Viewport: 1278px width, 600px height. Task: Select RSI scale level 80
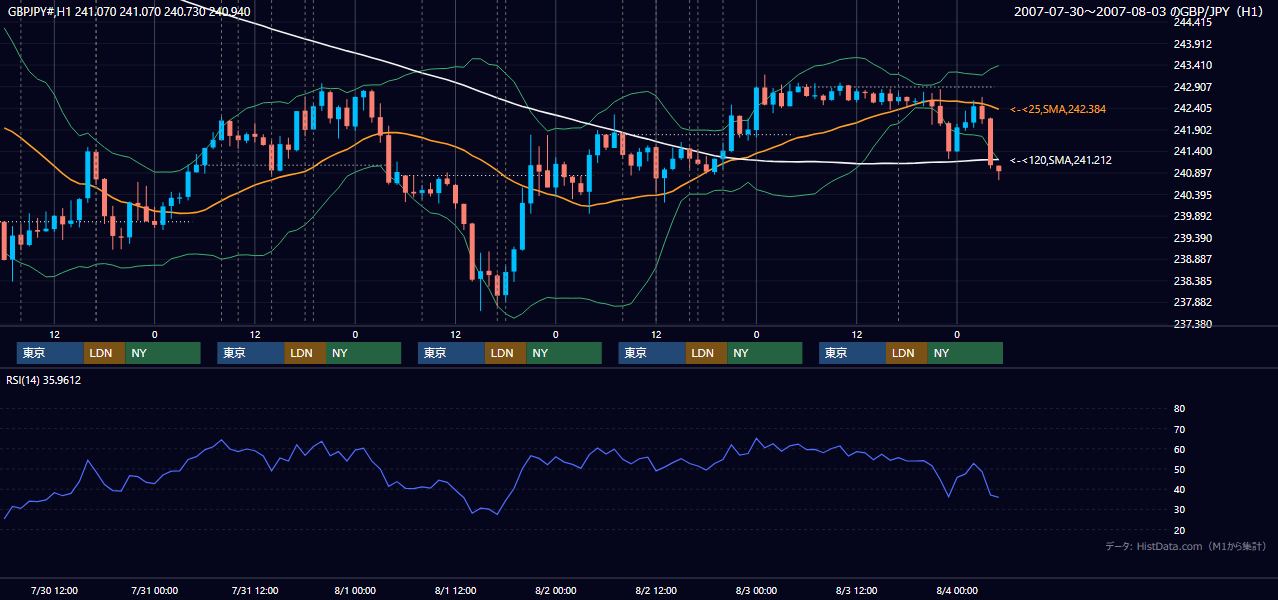coord(1179,409)
